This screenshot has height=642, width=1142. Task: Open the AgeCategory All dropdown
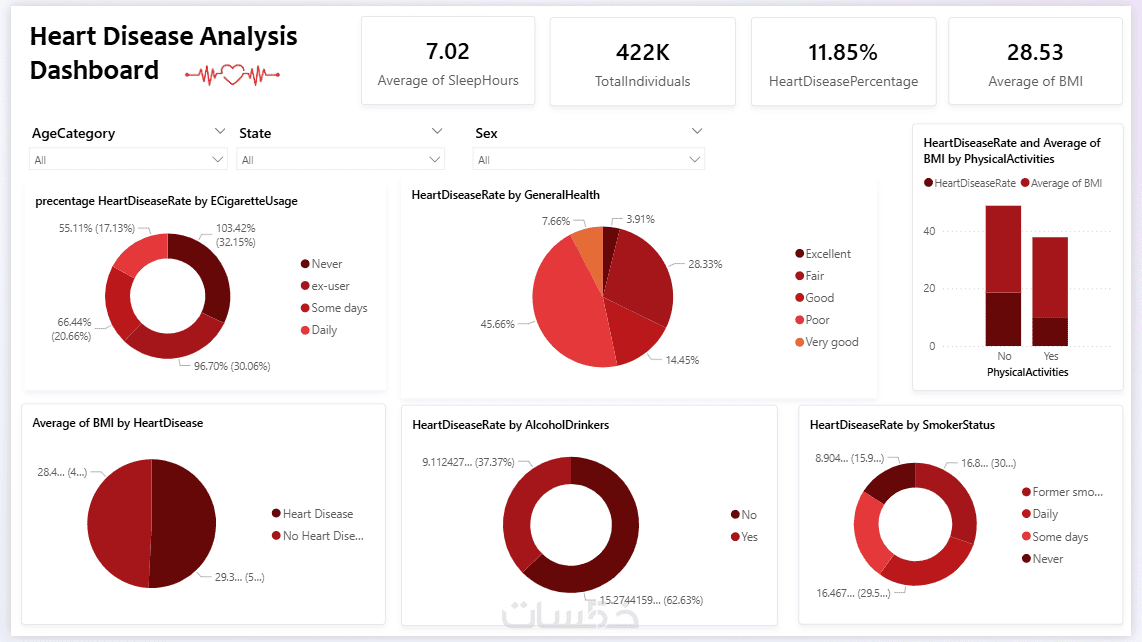tap(128, 160)
